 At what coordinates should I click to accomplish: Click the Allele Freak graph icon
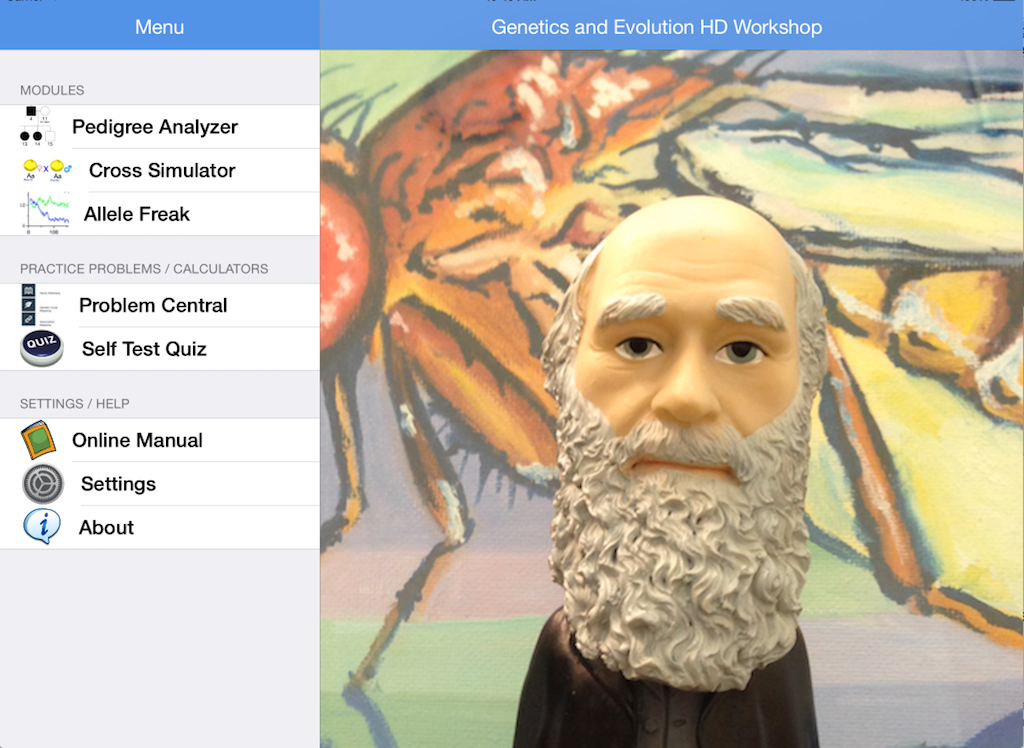(x=44, y=213)
